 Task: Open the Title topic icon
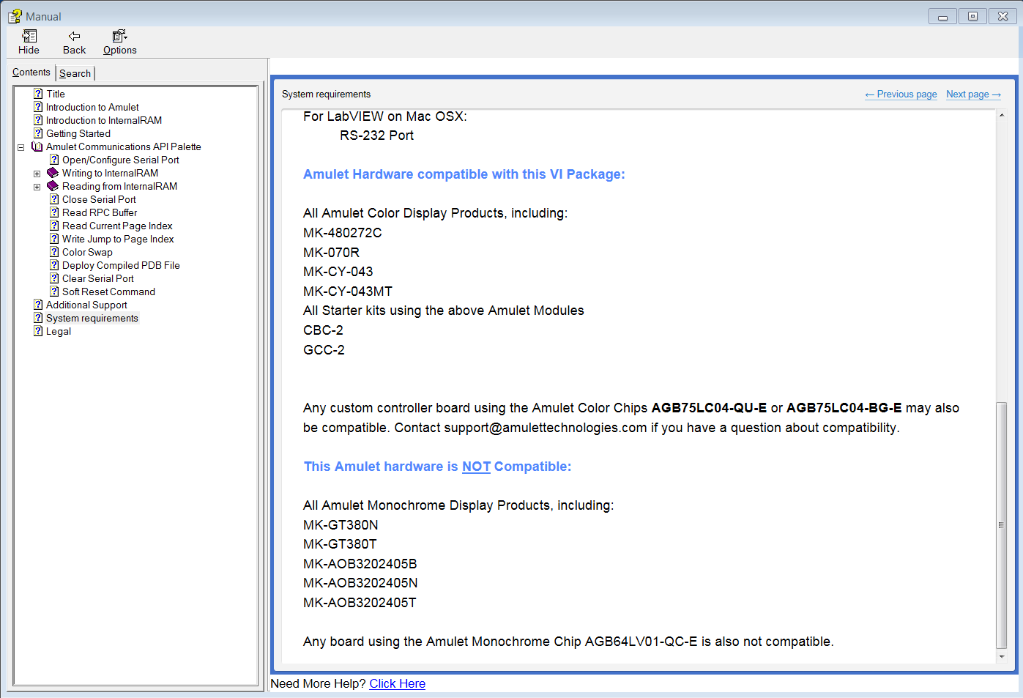(38, 94)
